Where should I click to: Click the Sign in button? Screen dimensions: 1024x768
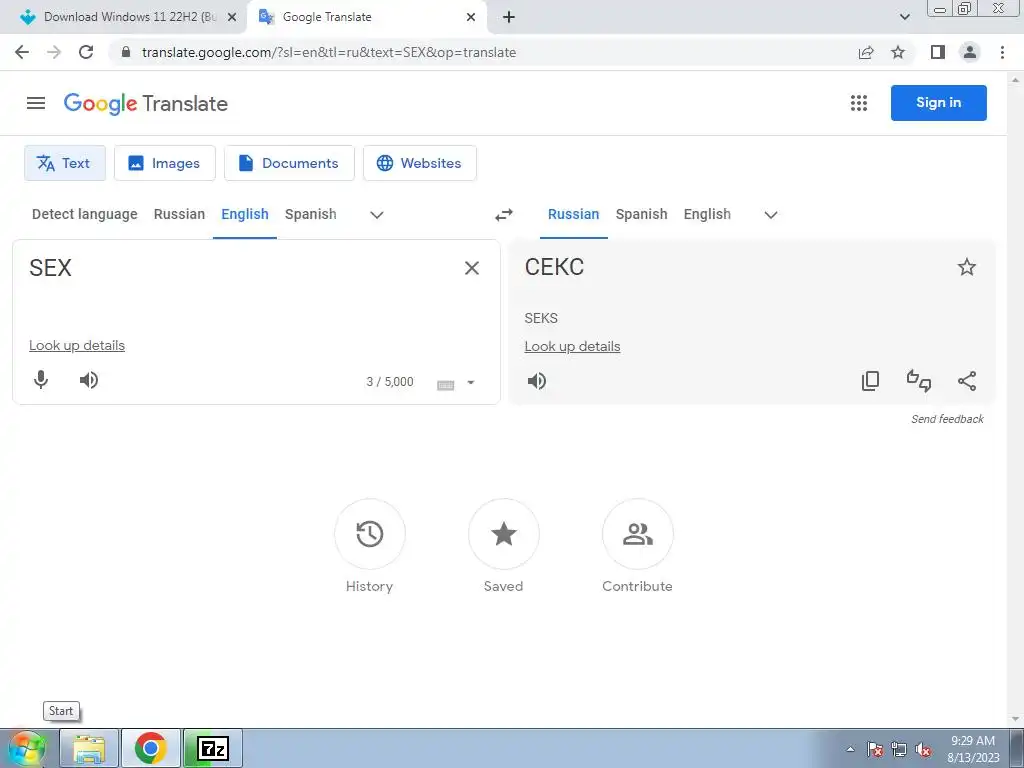click(x=938, y=103)
